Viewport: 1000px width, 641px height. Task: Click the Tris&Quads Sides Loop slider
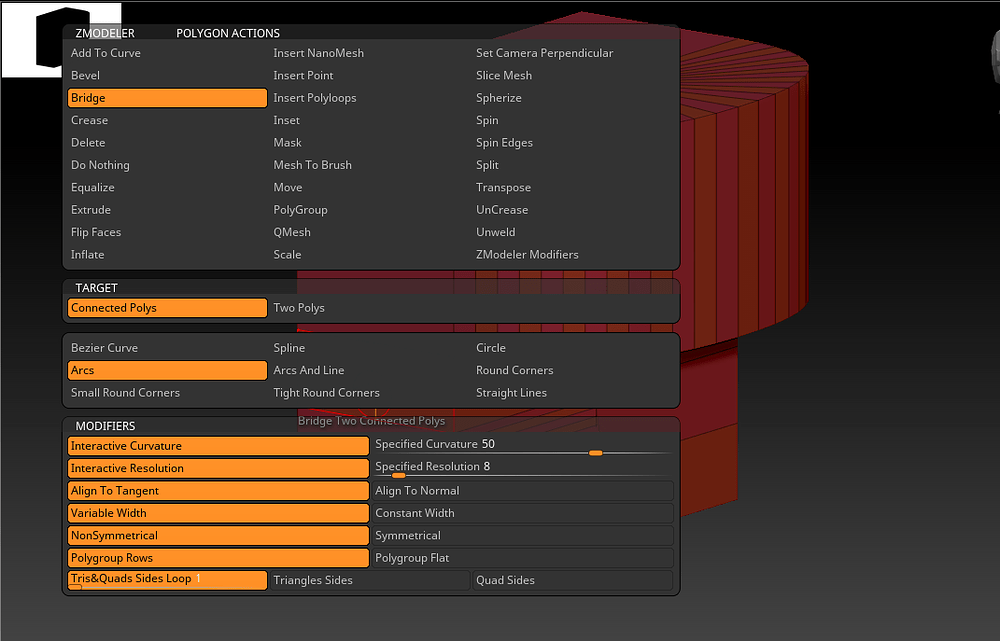167,580
